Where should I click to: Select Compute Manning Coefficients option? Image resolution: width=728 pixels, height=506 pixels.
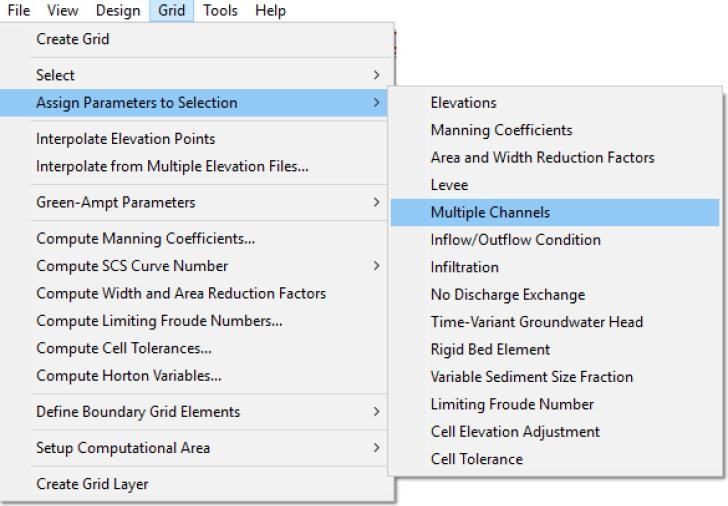pyautogui.click(x=146, y=238)
